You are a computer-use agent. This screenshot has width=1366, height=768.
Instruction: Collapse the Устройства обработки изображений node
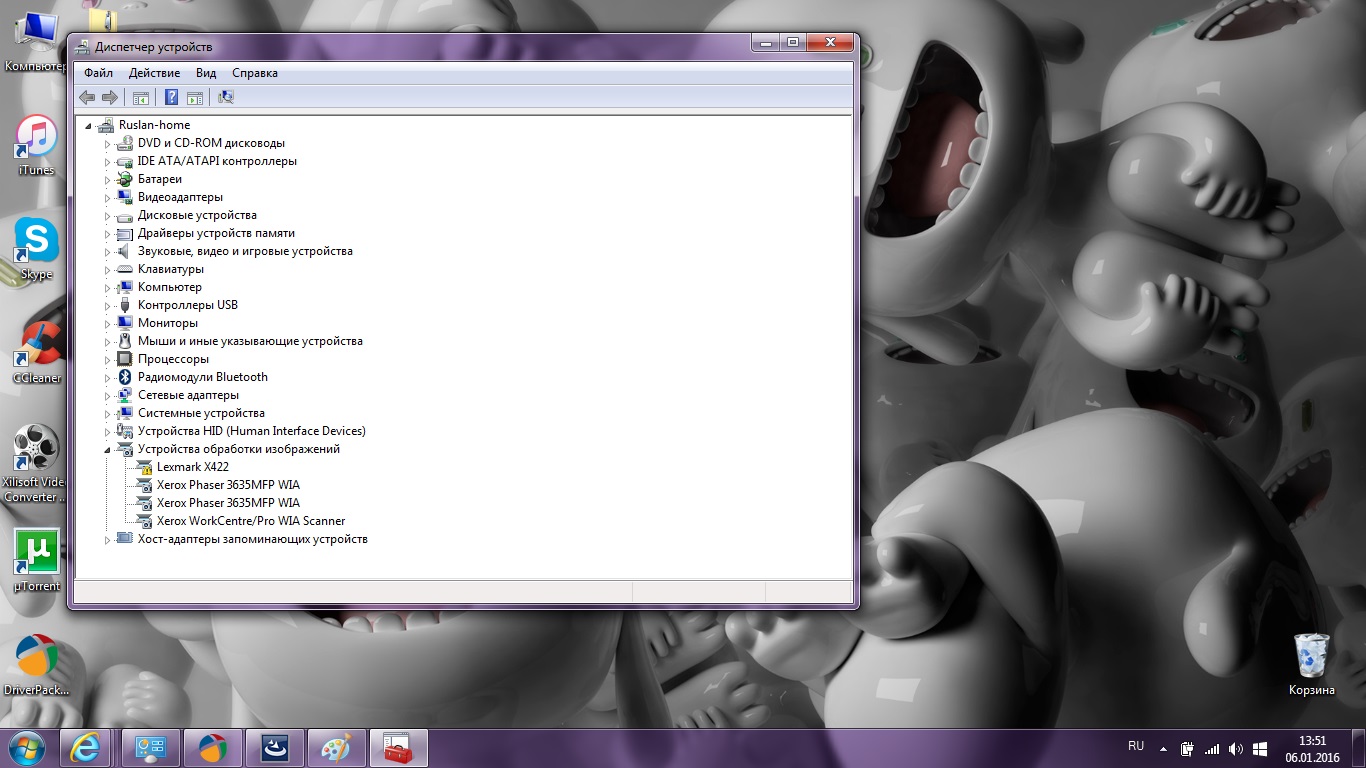(x=108, y=450)
